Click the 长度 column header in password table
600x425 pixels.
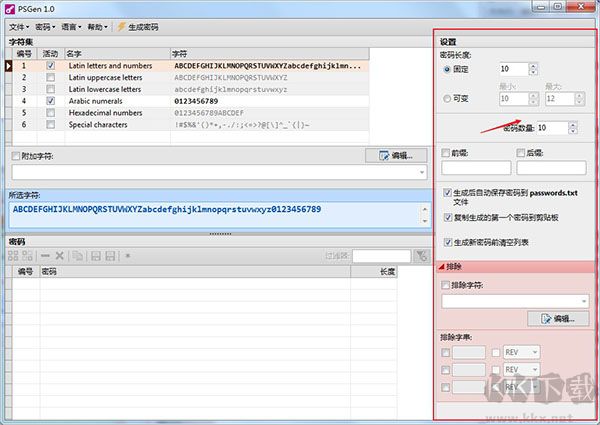click(373, 272)
